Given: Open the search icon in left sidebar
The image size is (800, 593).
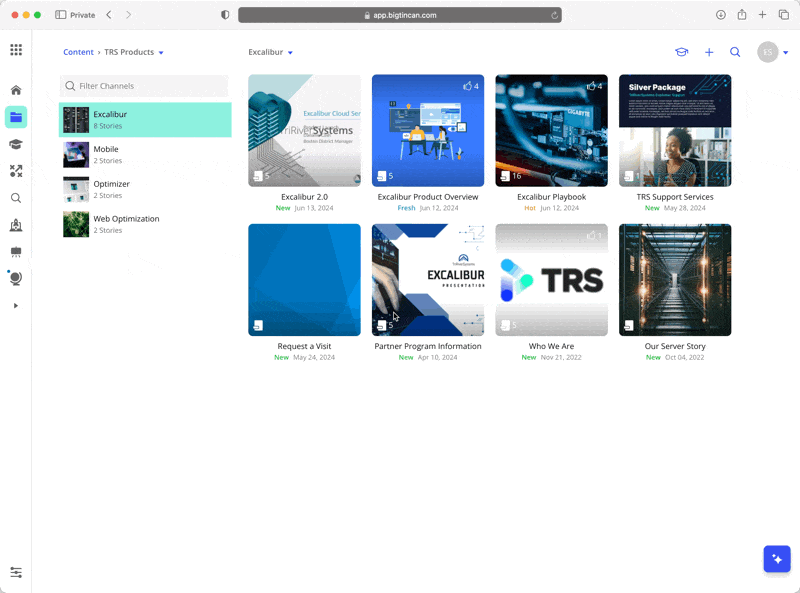Looking at the screenshot, I should point(16,198).
